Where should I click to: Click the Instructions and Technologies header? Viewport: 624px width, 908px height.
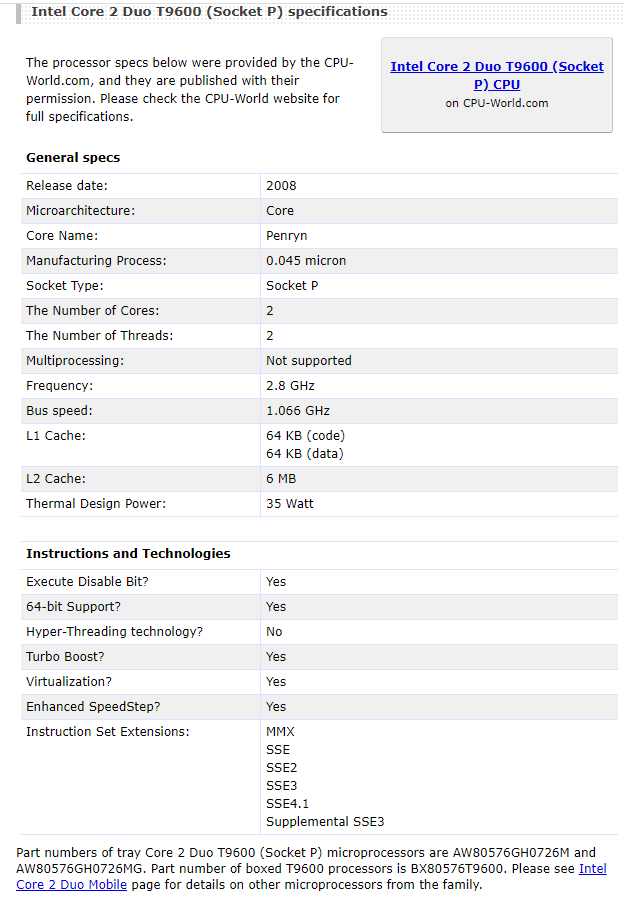(128, 554)
